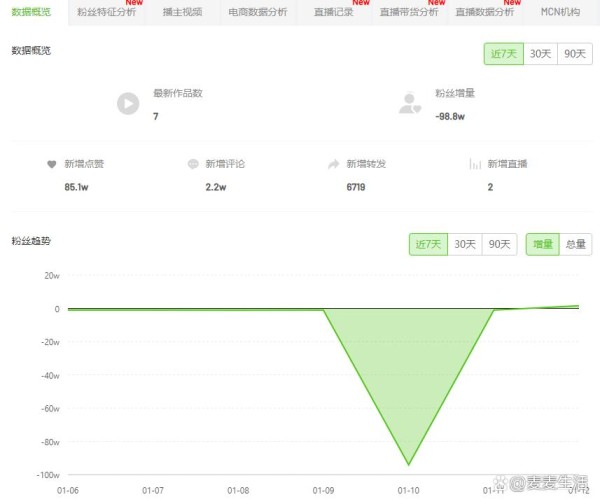Show 总量 view for the fans trend
This screenshot has height=504, width=600.
(576, 244)
